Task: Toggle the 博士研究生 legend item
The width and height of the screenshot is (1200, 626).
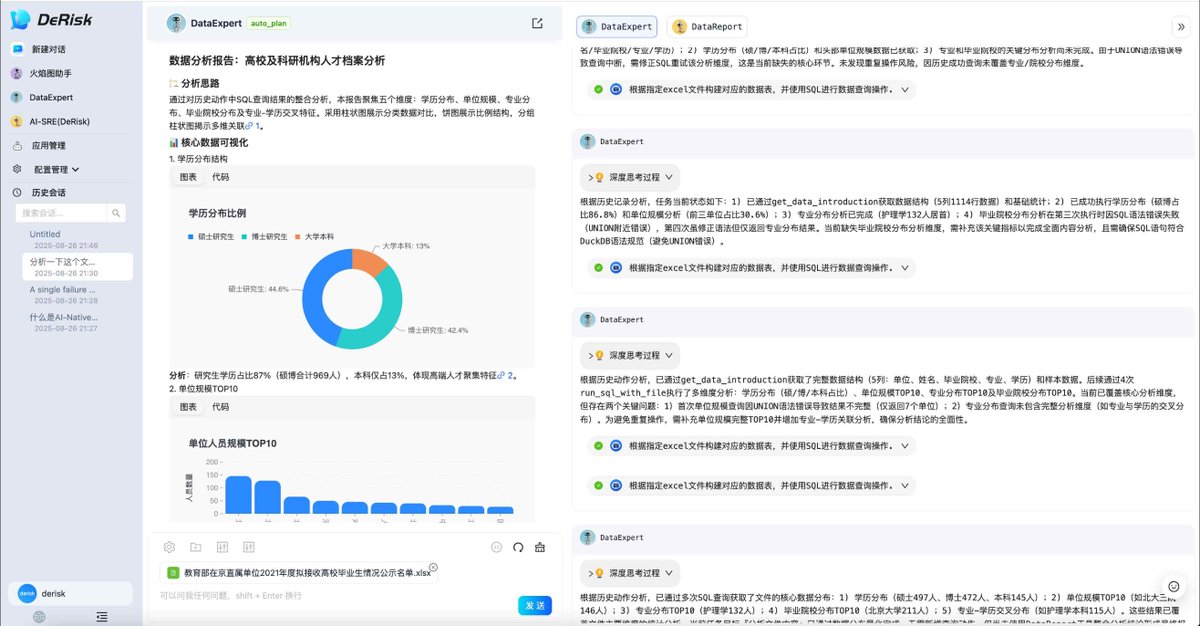Action: point(262,237)
